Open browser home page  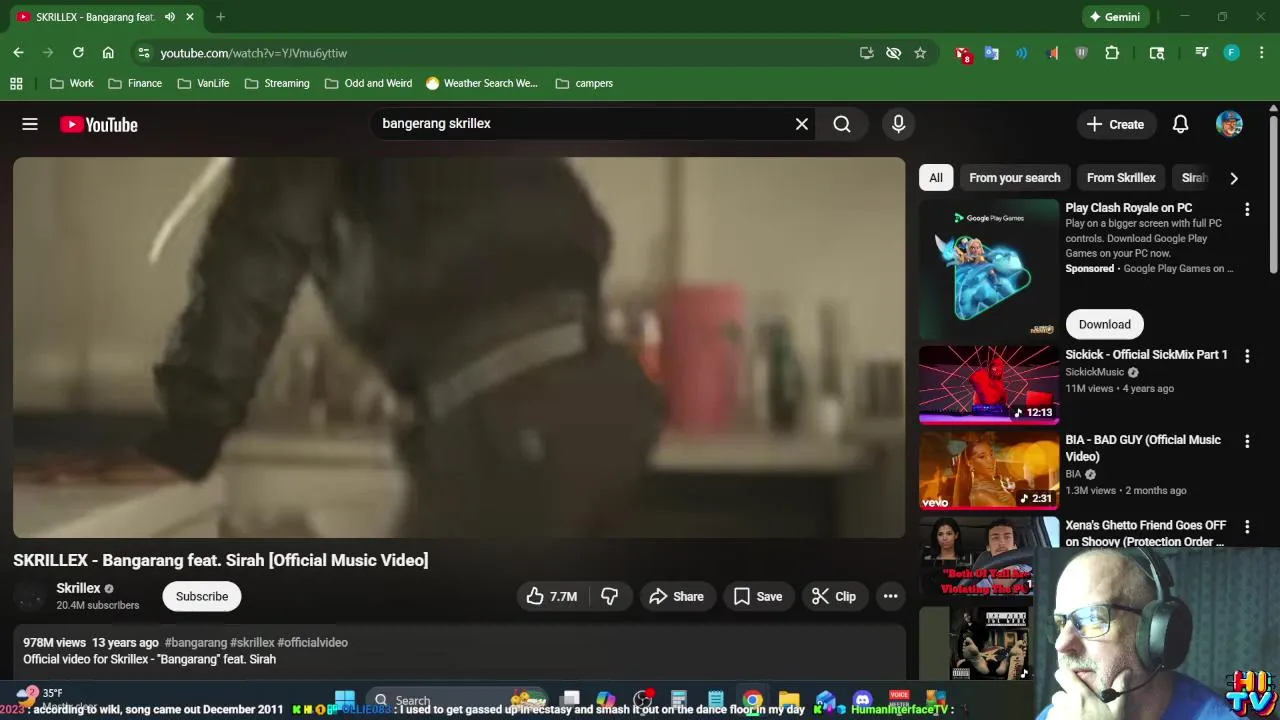pyautogui.click(x=108, y=53)
